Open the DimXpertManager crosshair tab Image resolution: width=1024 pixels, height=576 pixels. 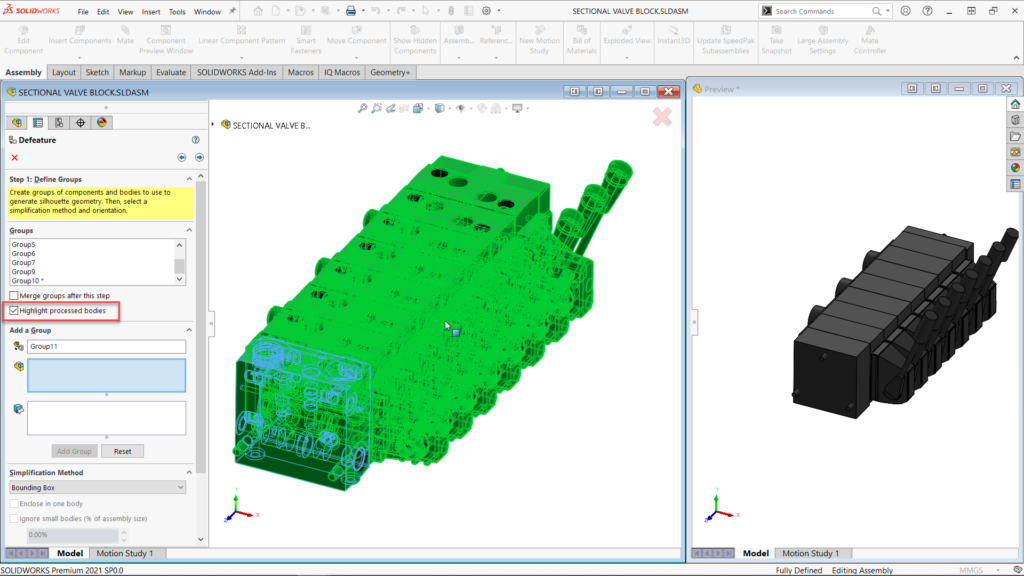point(80,122)
